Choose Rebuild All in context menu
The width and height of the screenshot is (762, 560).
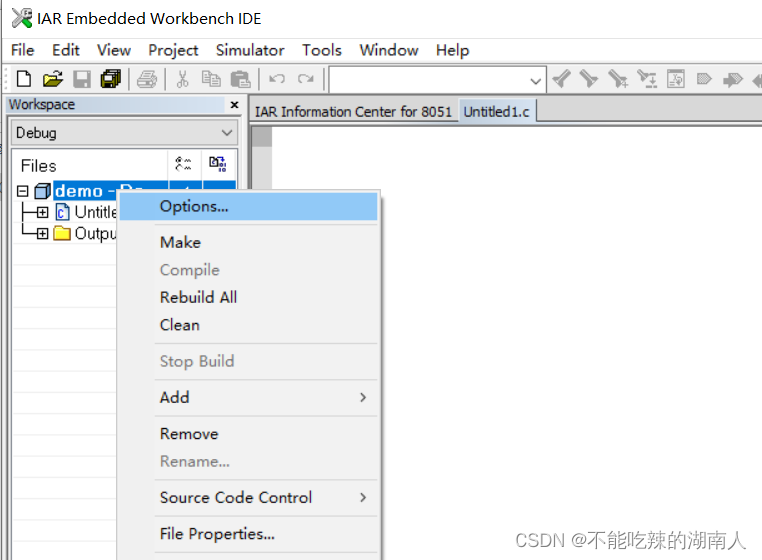point(248,297)
